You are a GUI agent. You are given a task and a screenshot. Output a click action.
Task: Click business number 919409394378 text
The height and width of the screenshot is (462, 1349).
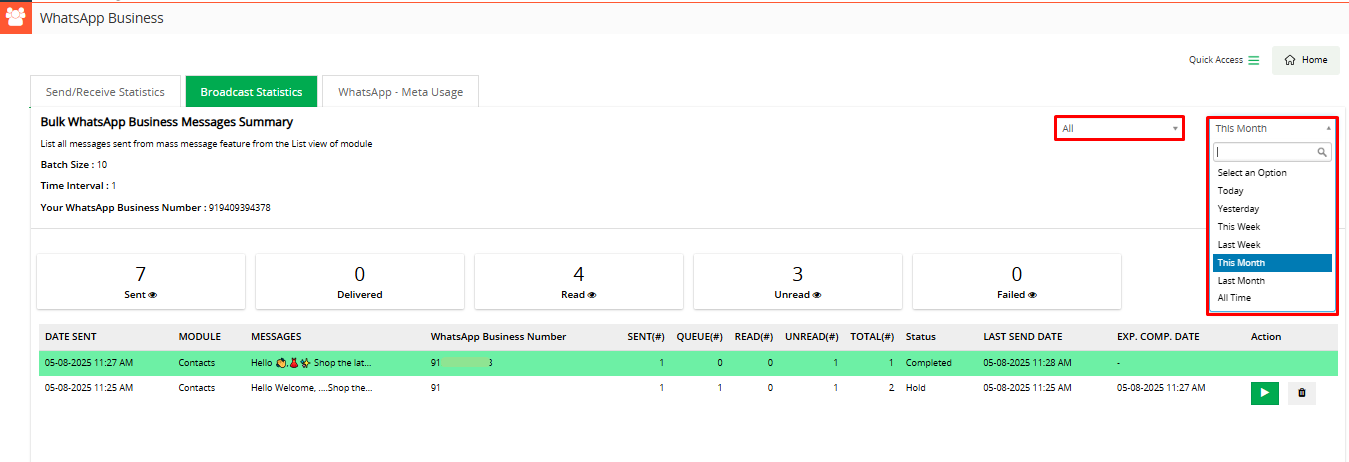click(240, 208)
